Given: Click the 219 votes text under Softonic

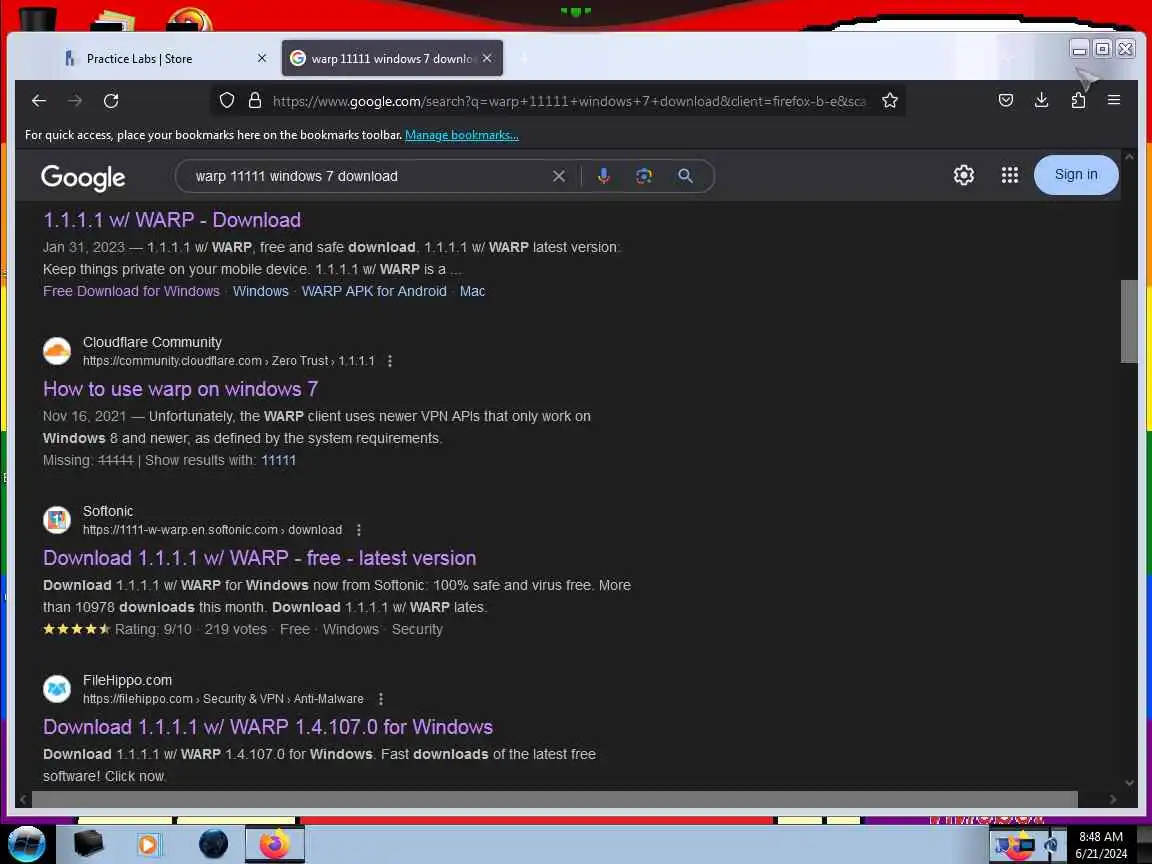Looking at the screenshot, I should (235, 630).
